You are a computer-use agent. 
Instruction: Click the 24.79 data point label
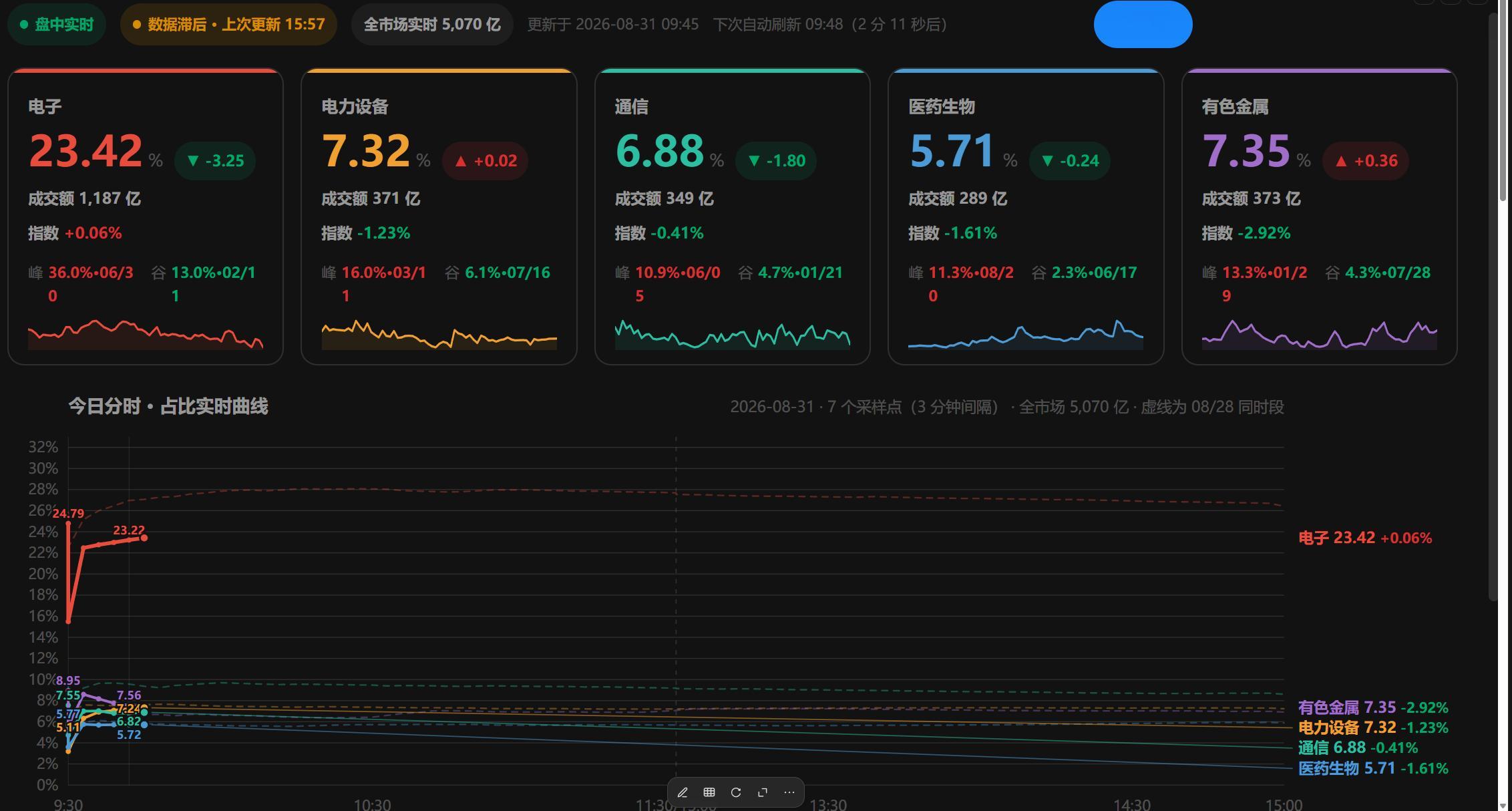pyautogui.click(x=68, y=514)
